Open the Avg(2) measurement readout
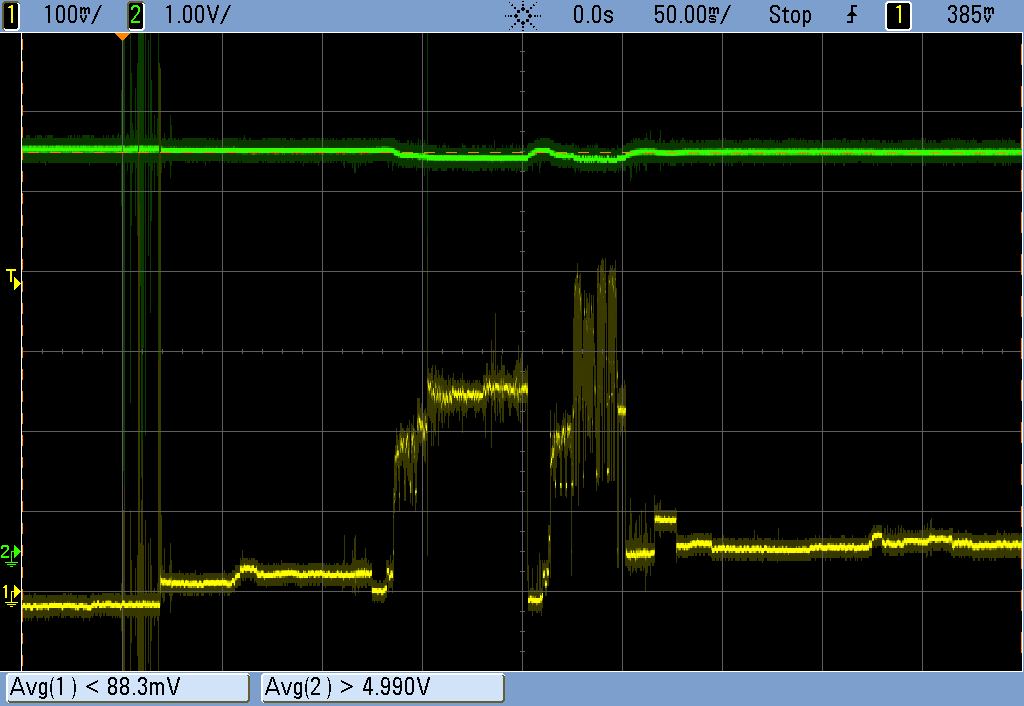The height and width of the screenshot is (706, 1024). 382,688
